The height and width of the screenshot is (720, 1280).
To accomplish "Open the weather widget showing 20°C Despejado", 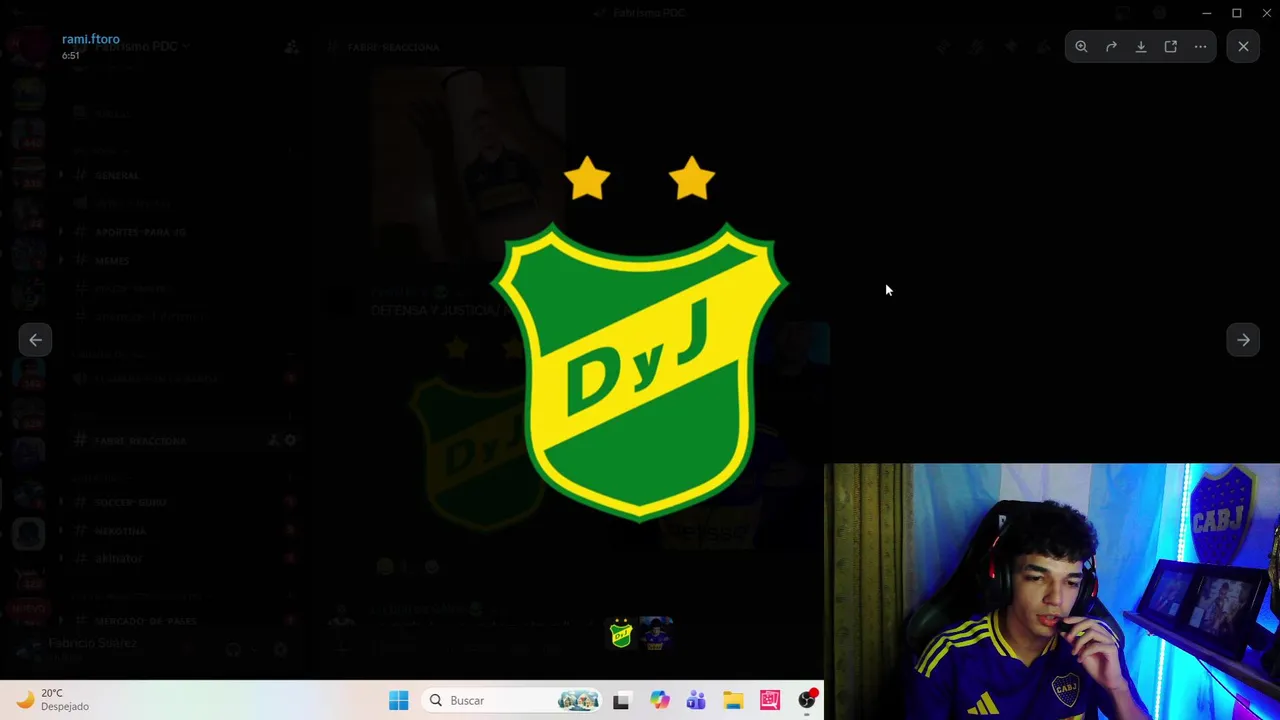I will coord(53,700).
